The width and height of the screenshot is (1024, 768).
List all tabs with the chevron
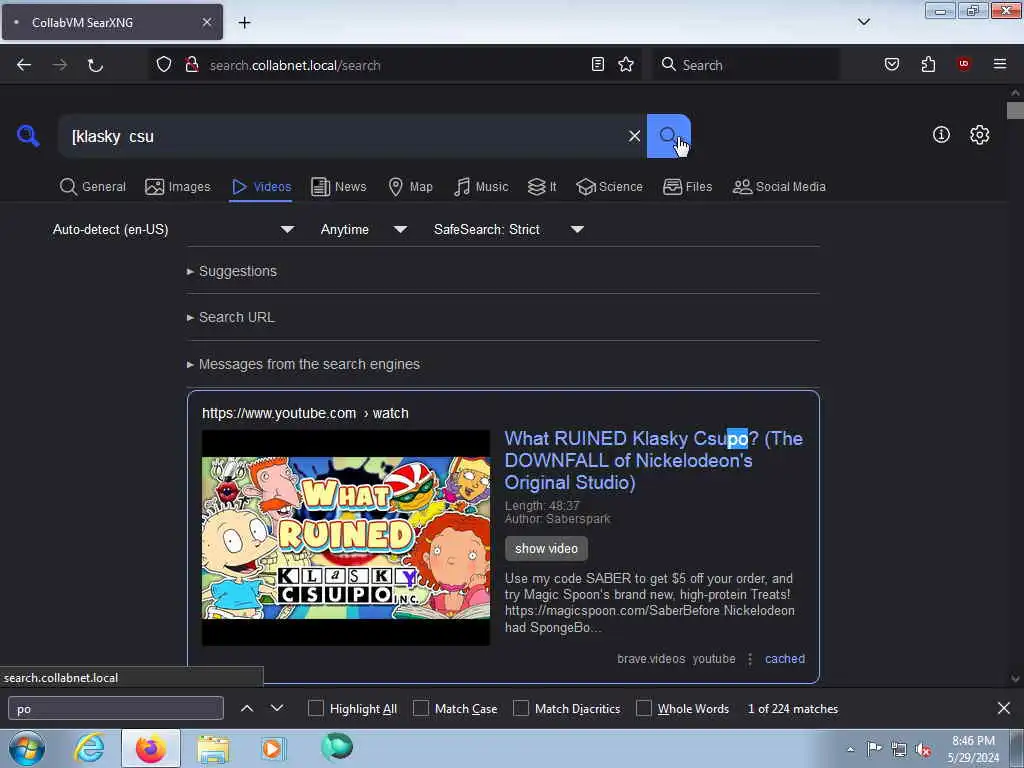863,22
